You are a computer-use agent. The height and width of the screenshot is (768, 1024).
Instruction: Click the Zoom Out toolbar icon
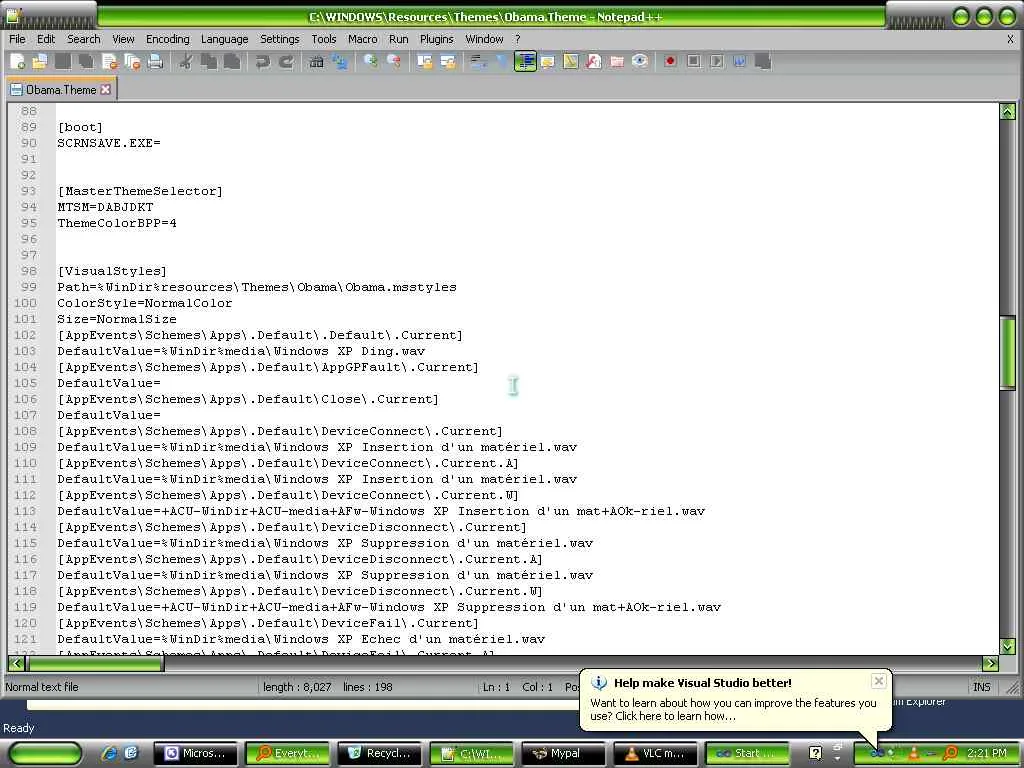(x=393, y=61)
